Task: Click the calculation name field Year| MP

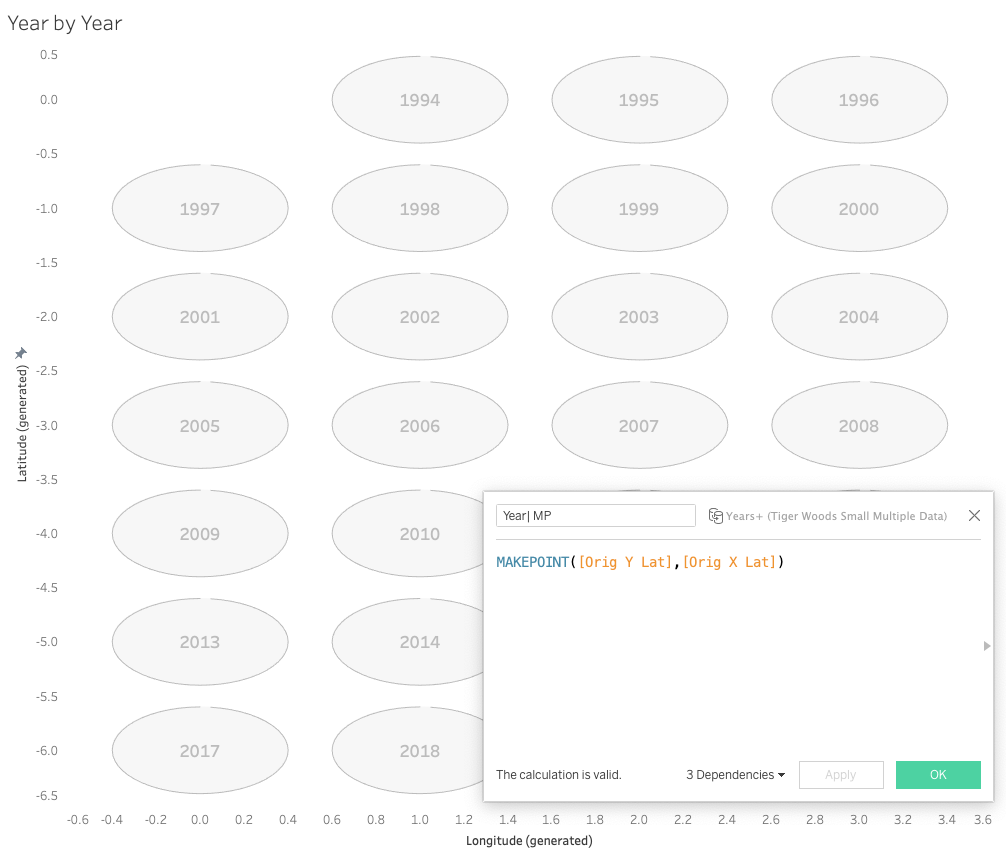Action: (595, 516)
